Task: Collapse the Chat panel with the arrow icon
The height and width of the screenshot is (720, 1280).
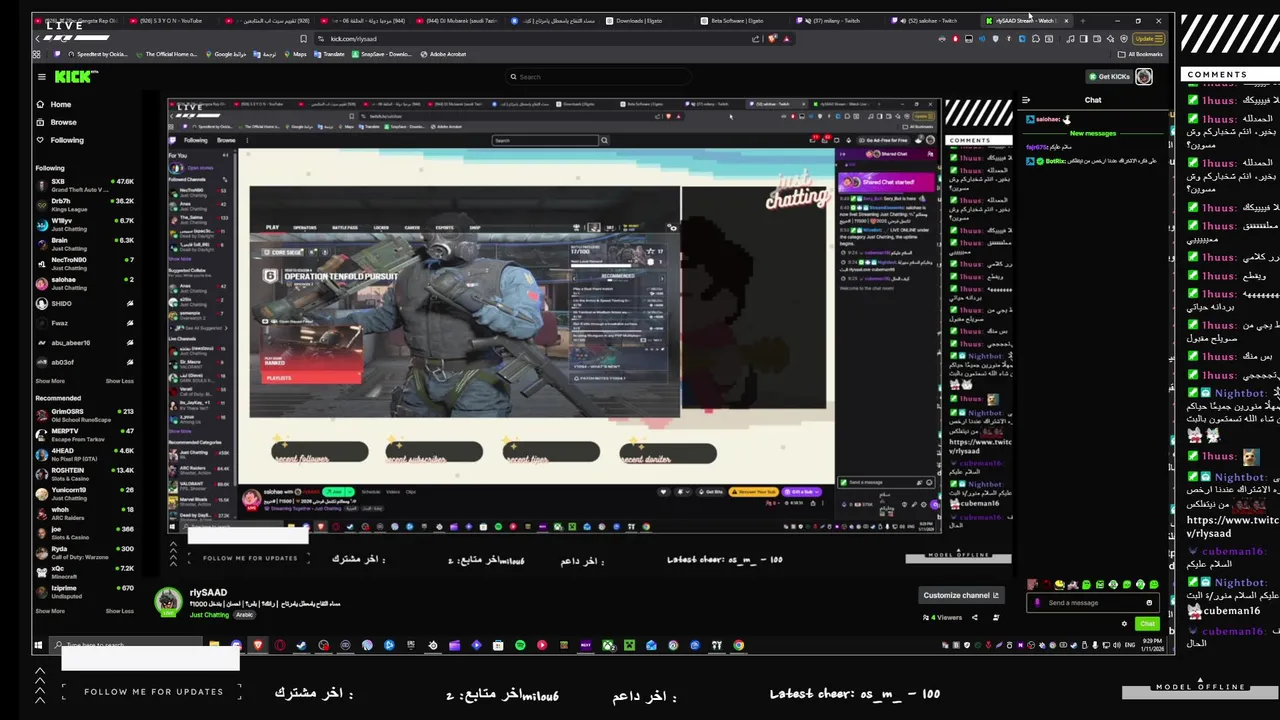Action: point(1026,100)
